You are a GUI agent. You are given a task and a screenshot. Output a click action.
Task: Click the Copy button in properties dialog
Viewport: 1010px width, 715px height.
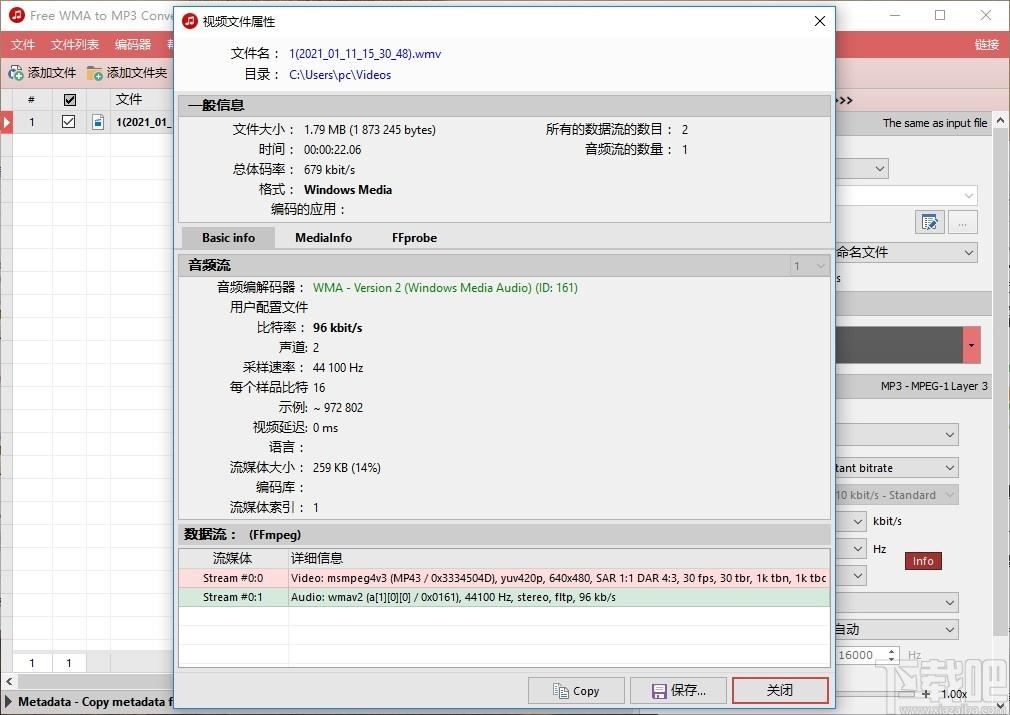[576, 691]
